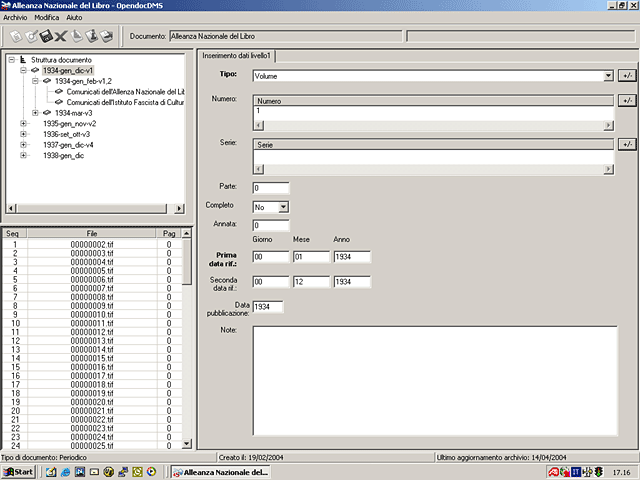Viewport: 640px width, 480px height.
Task: Click the Seq column header
Action: pyautogui.click(x=15, y=233)
